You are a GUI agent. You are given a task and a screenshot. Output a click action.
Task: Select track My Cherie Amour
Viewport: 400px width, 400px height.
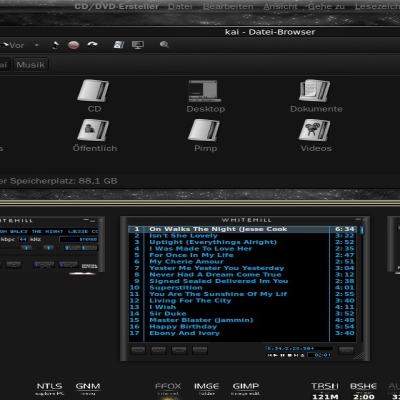[x=242, y=262]
